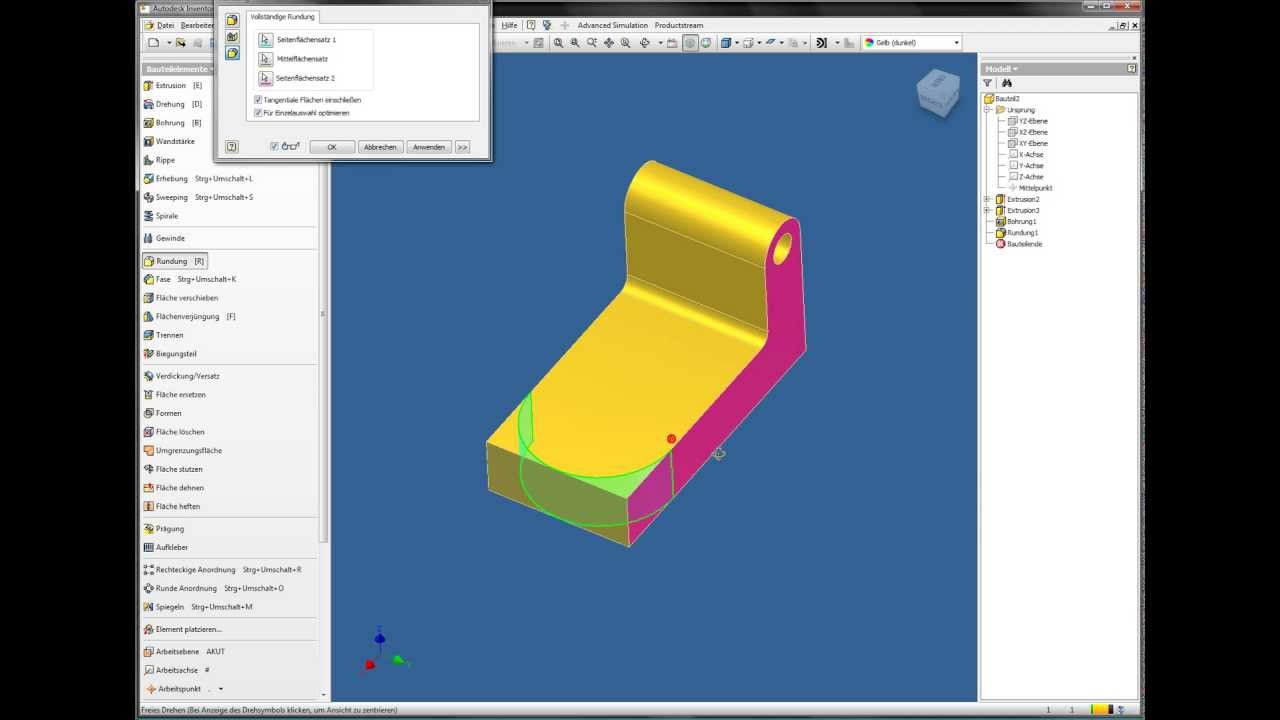The width and height of the screenshot is (1280, 720).
Task: Select the Biegungsteil tool
Action: pyautogui.click(x=170, y=353)
